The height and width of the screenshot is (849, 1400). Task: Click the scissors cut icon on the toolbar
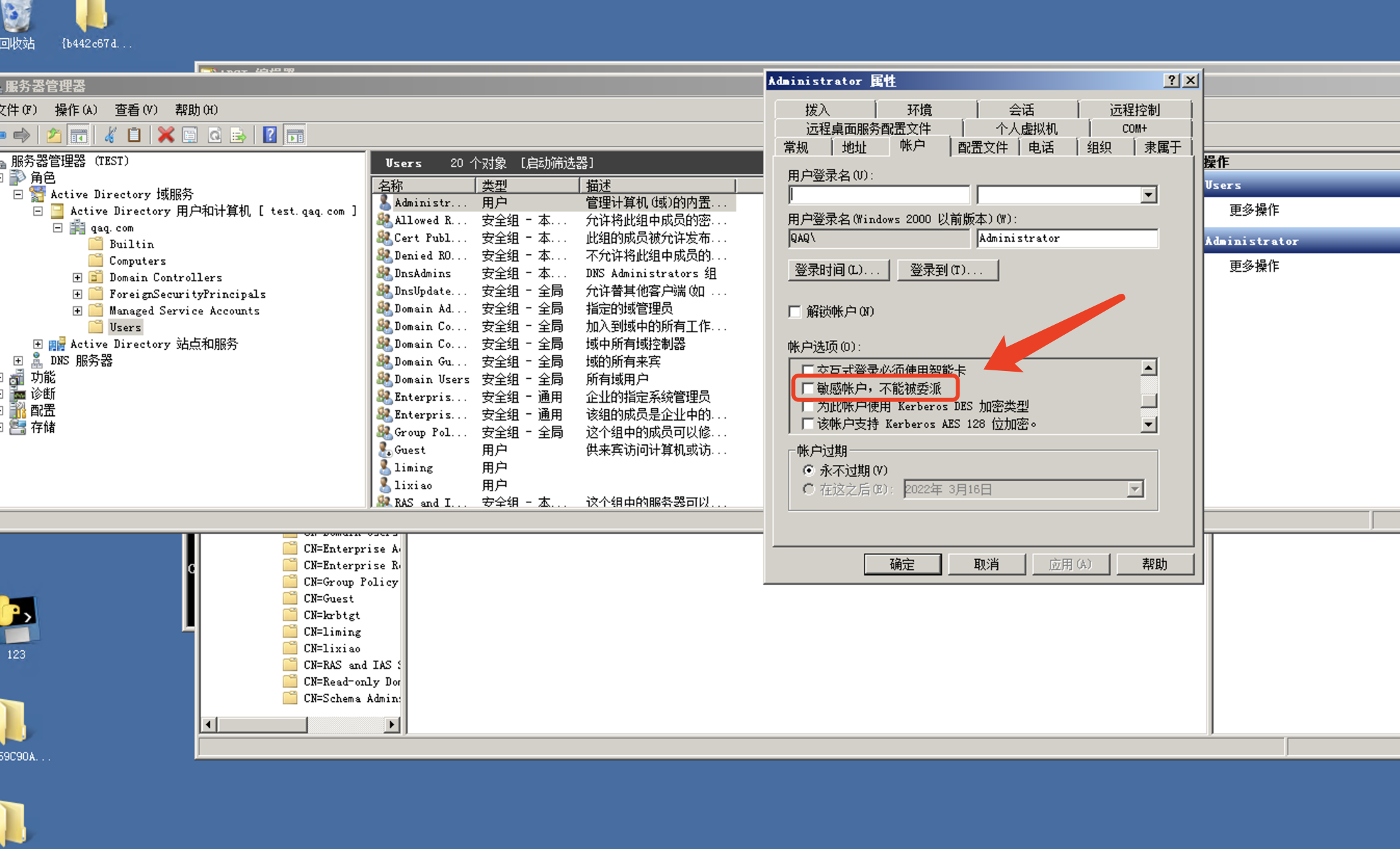click(110, 135)
